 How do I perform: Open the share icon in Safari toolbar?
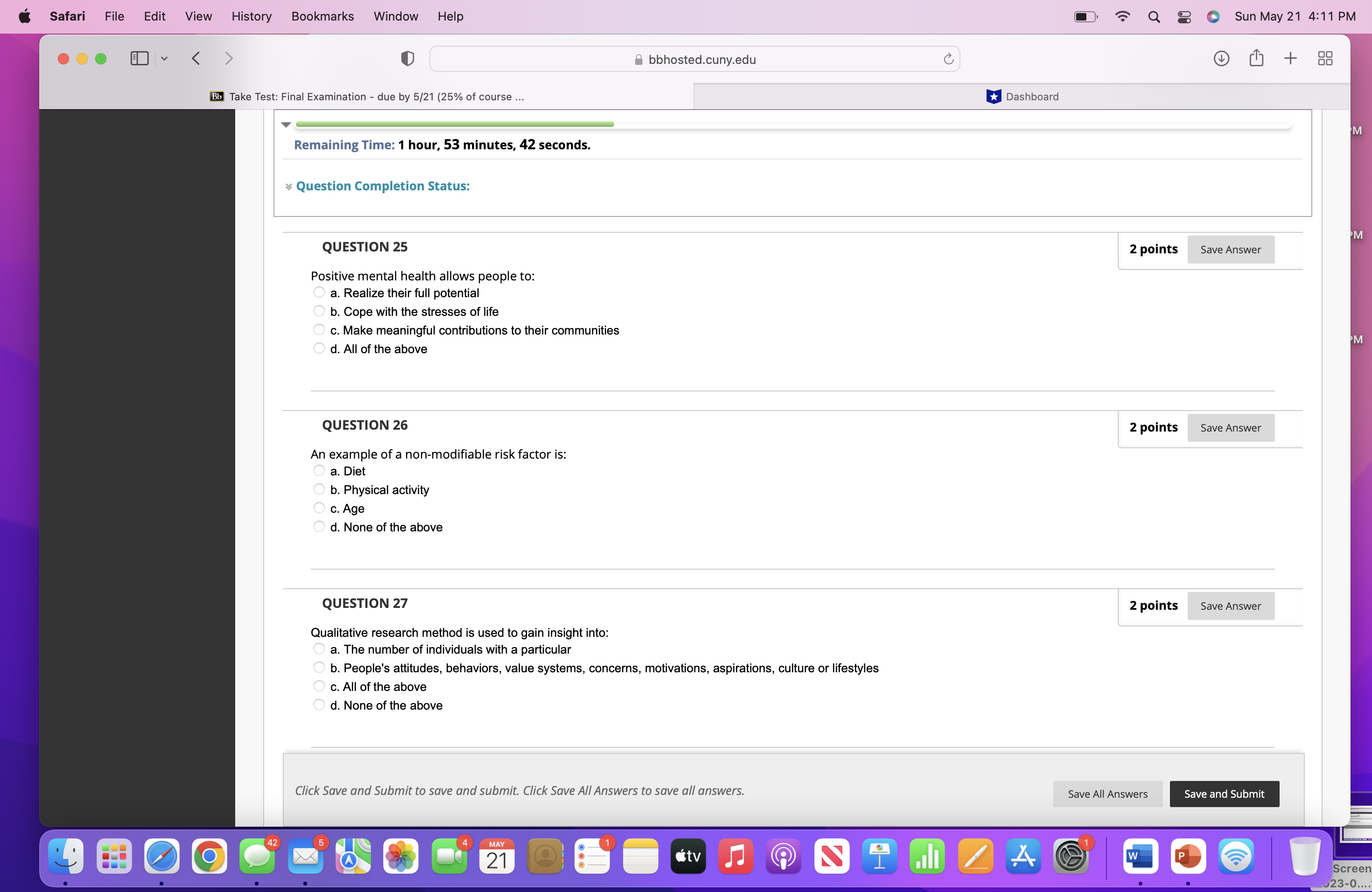(1257, 58)
